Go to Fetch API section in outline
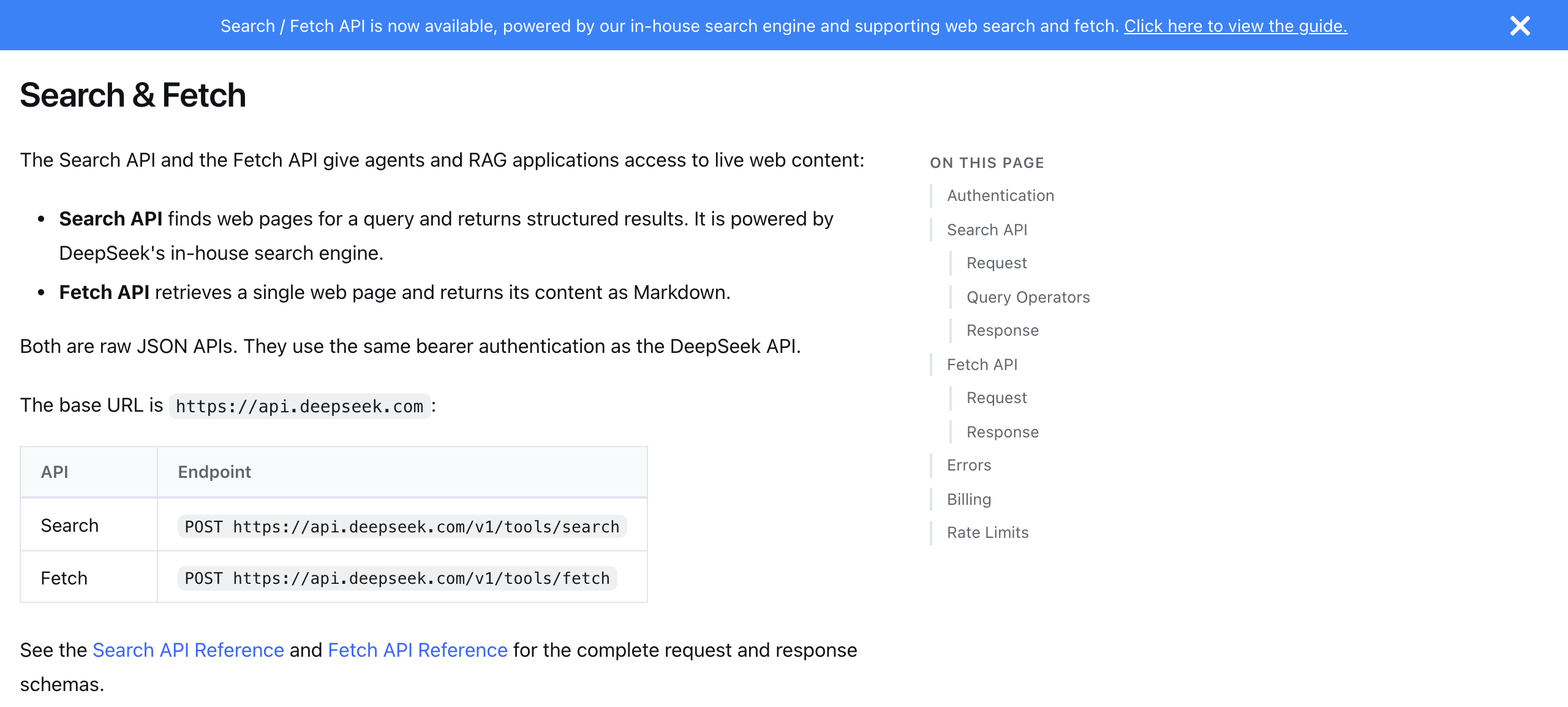Image resolution: width=1568 pixels, height=707 pixels. click(982, 365)
